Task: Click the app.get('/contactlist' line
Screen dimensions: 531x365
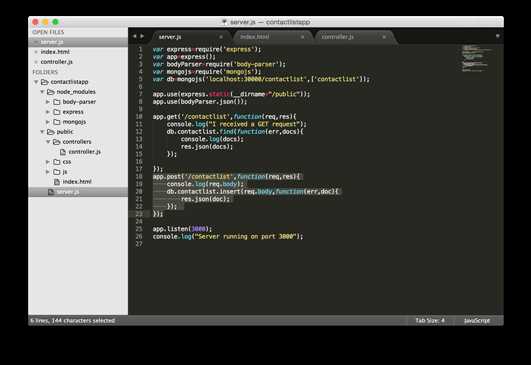Action: tap(225, 116)
